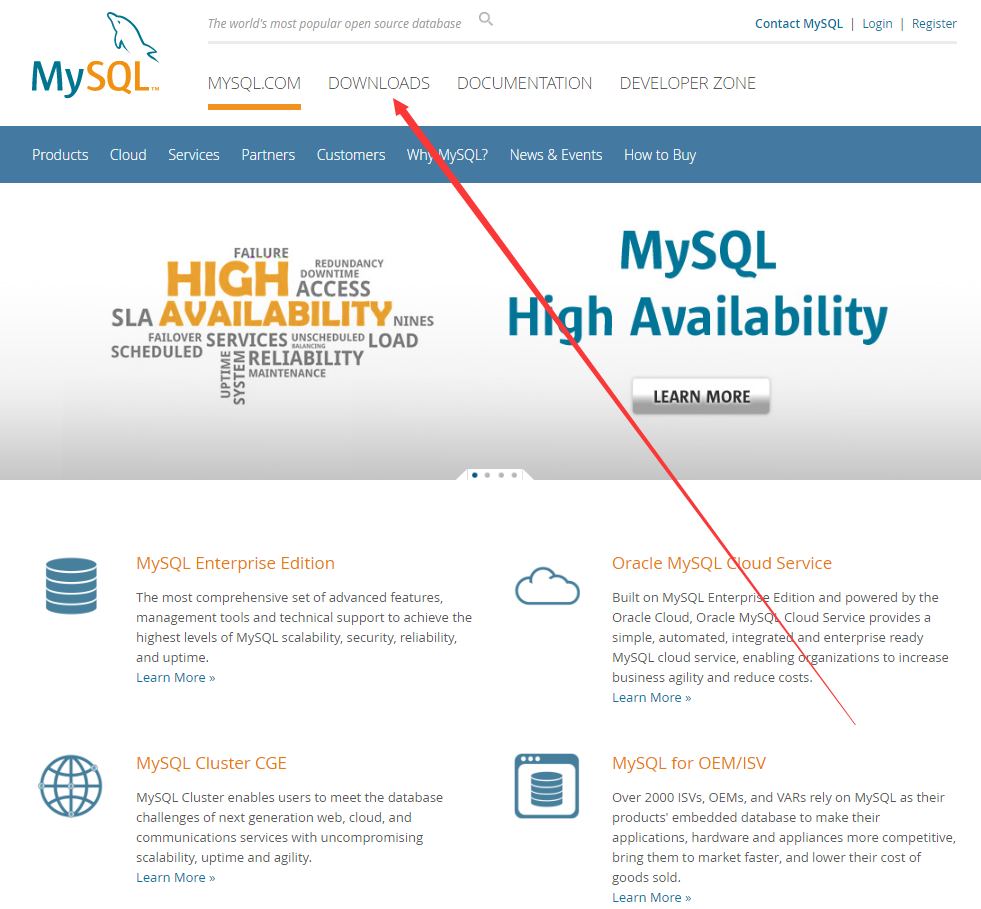The height and width of the screenshot is (909, 981).
Task: Click the Cloud Service cloud icon
Action: pos(547,586)
